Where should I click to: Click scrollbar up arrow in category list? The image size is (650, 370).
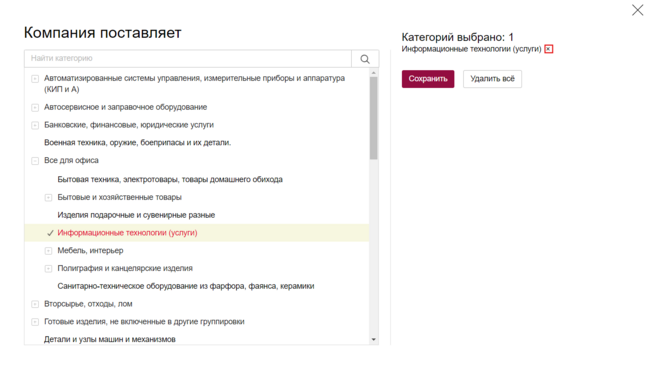pyautogui.click(x=374, y=73)
